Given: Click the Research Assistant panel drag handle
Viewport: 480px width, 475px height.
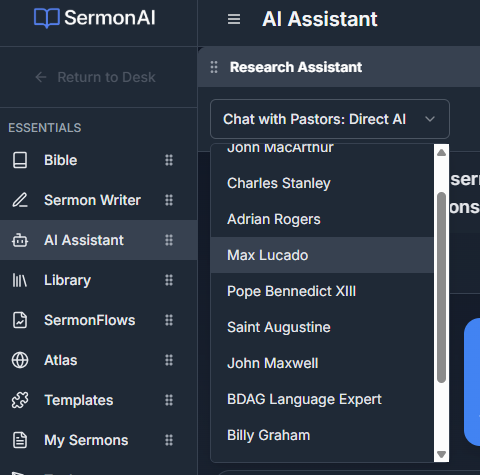Looking at the screenshot, I should point(214,67).
